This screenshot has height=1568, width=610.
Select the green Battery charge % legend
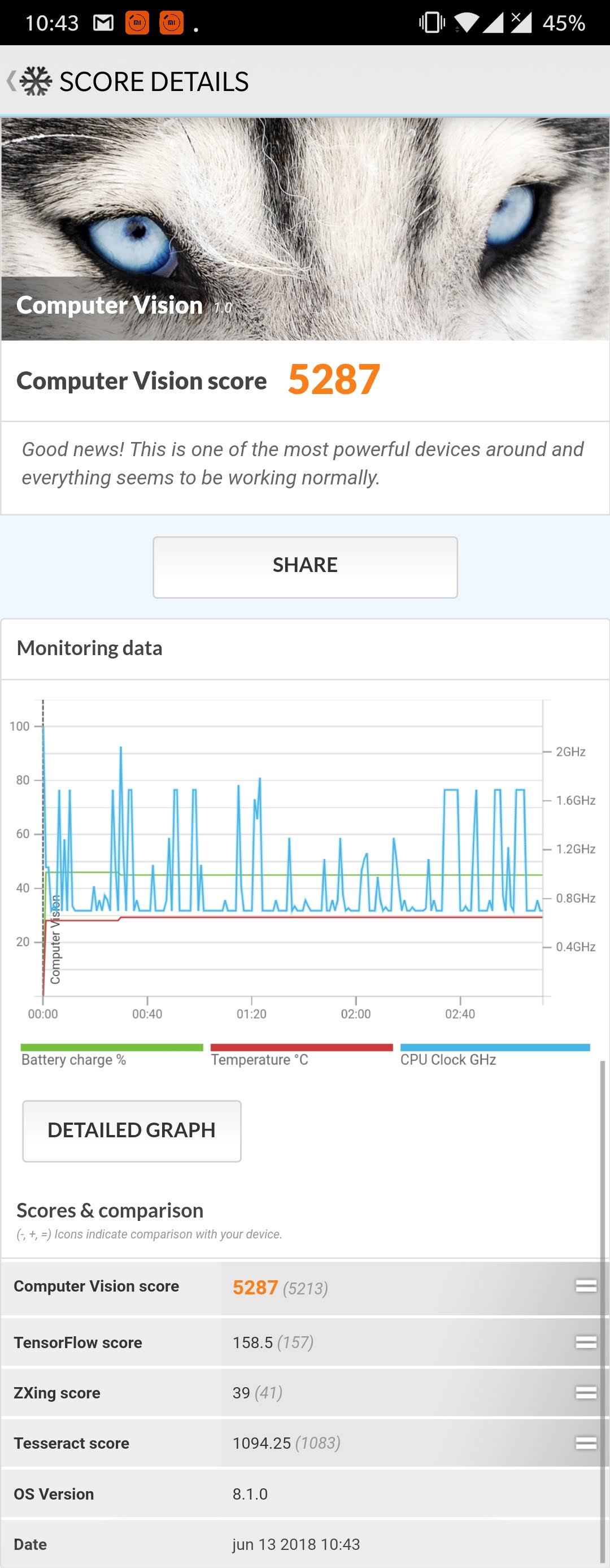[x=111, y=1054]
